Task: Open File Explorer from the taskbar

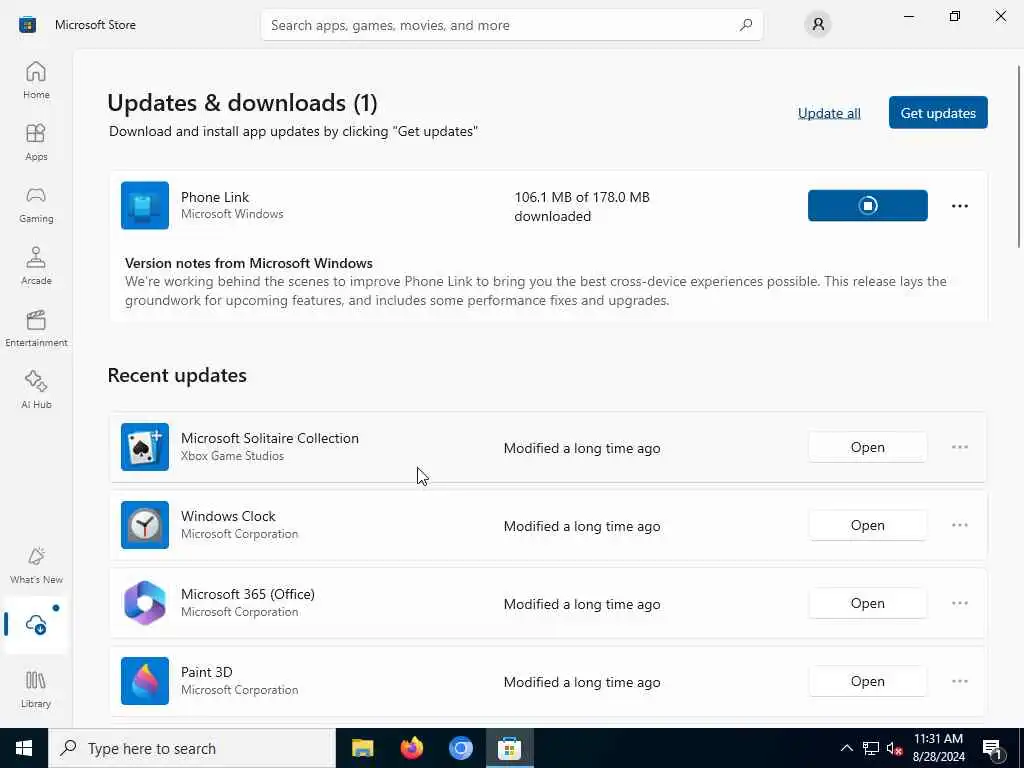Action: (x=362, y=748)
